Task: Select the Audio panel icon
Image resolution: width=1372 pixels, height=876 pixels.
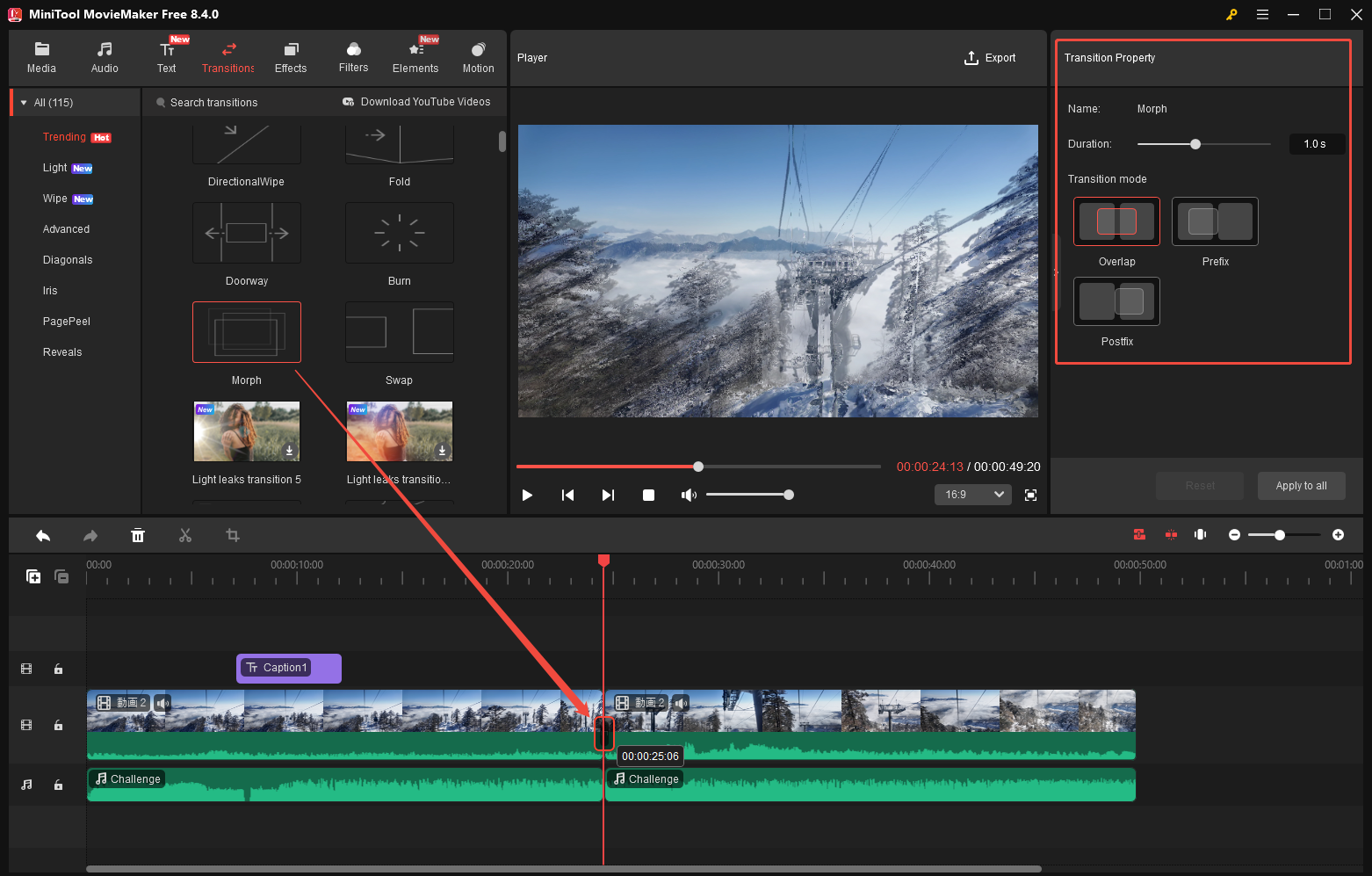Action: 105,55
